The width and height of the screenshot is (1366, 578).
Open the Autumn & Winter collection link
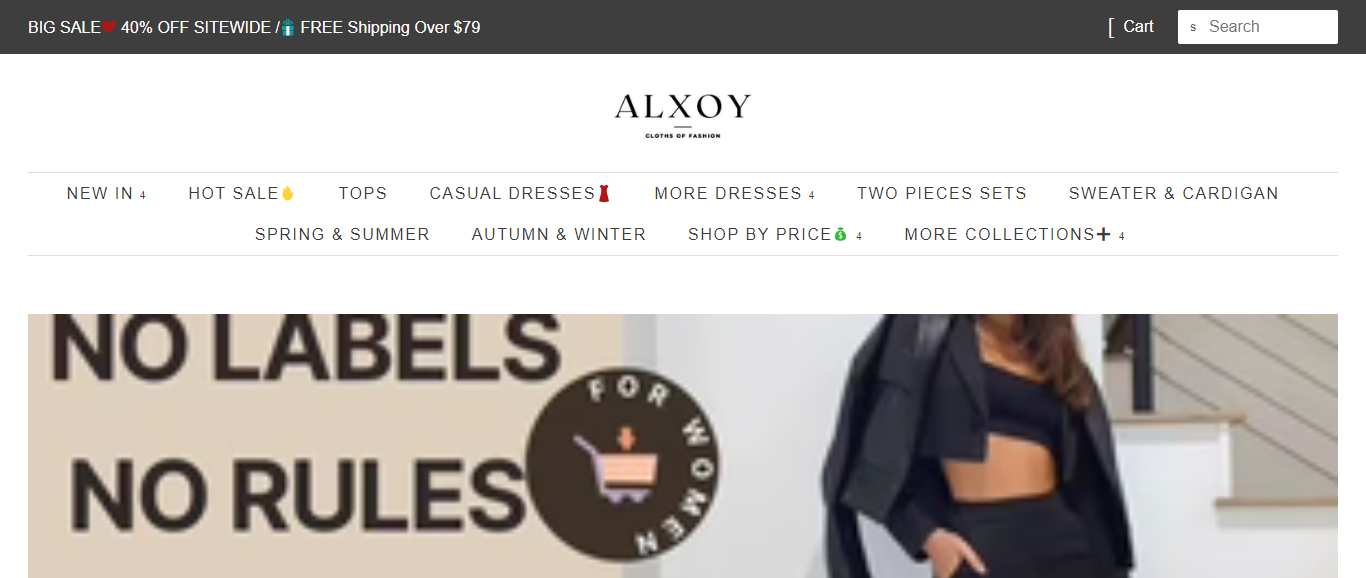(x=559, y=234)
